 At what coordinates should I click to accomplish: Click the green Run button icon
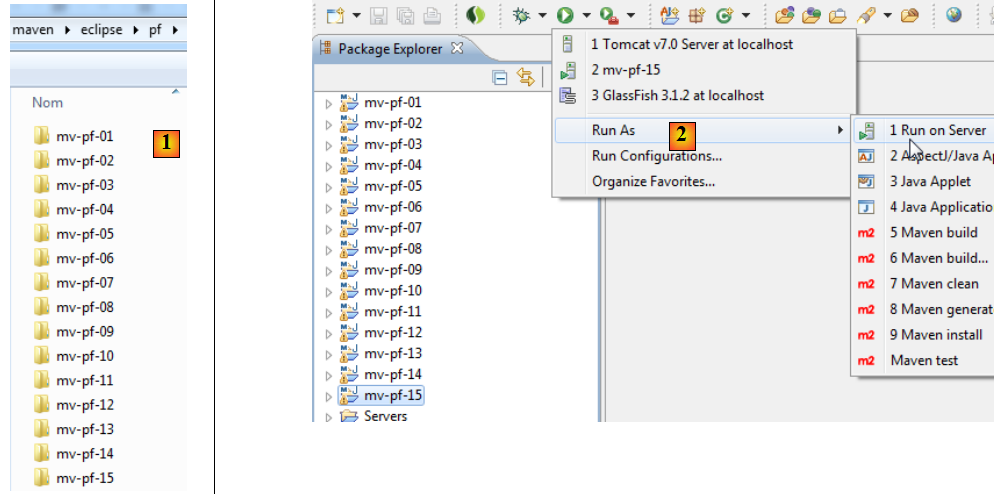click(565, 15)
